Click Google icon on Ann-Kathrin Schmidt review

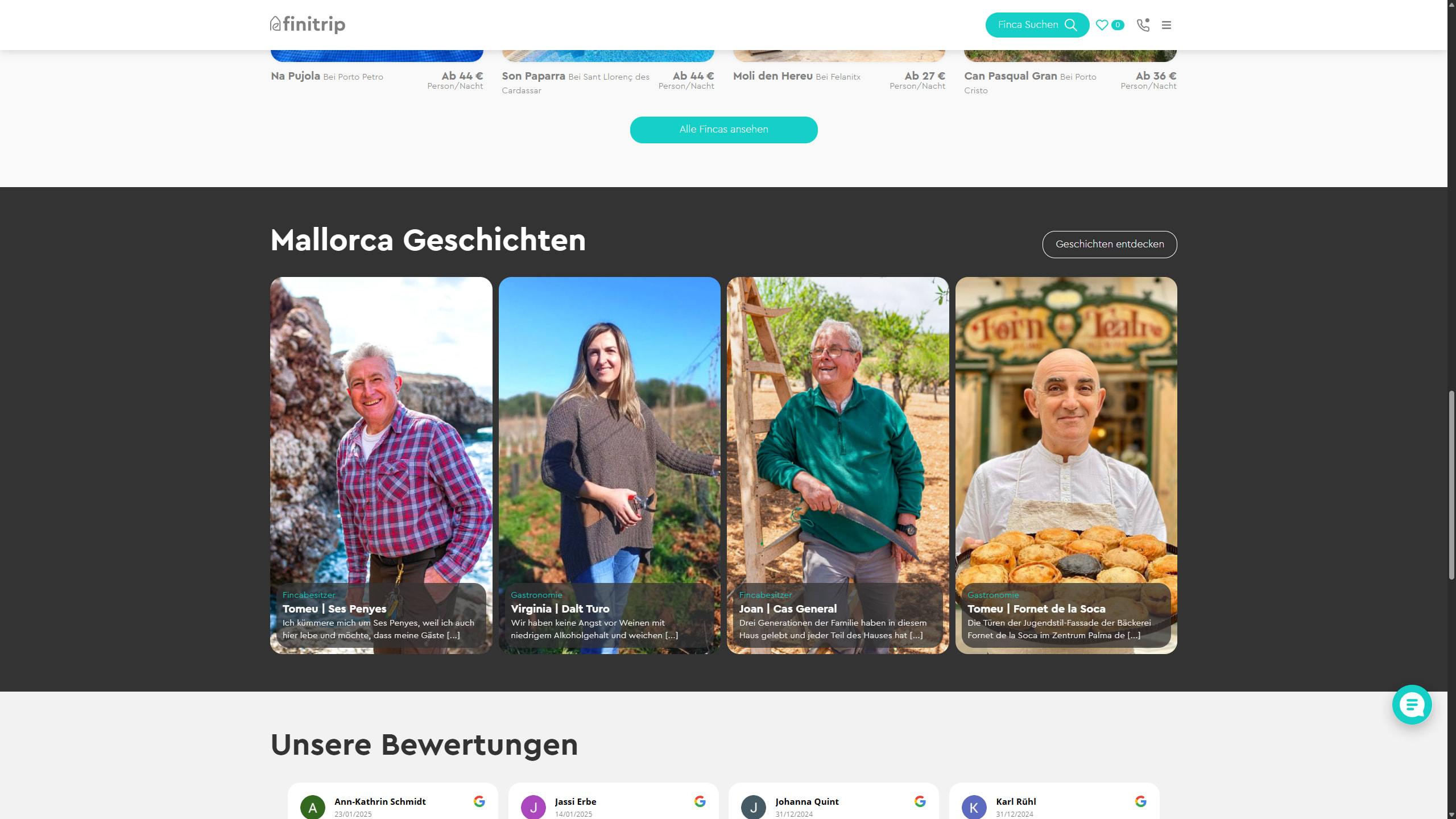tap(479, 801)
